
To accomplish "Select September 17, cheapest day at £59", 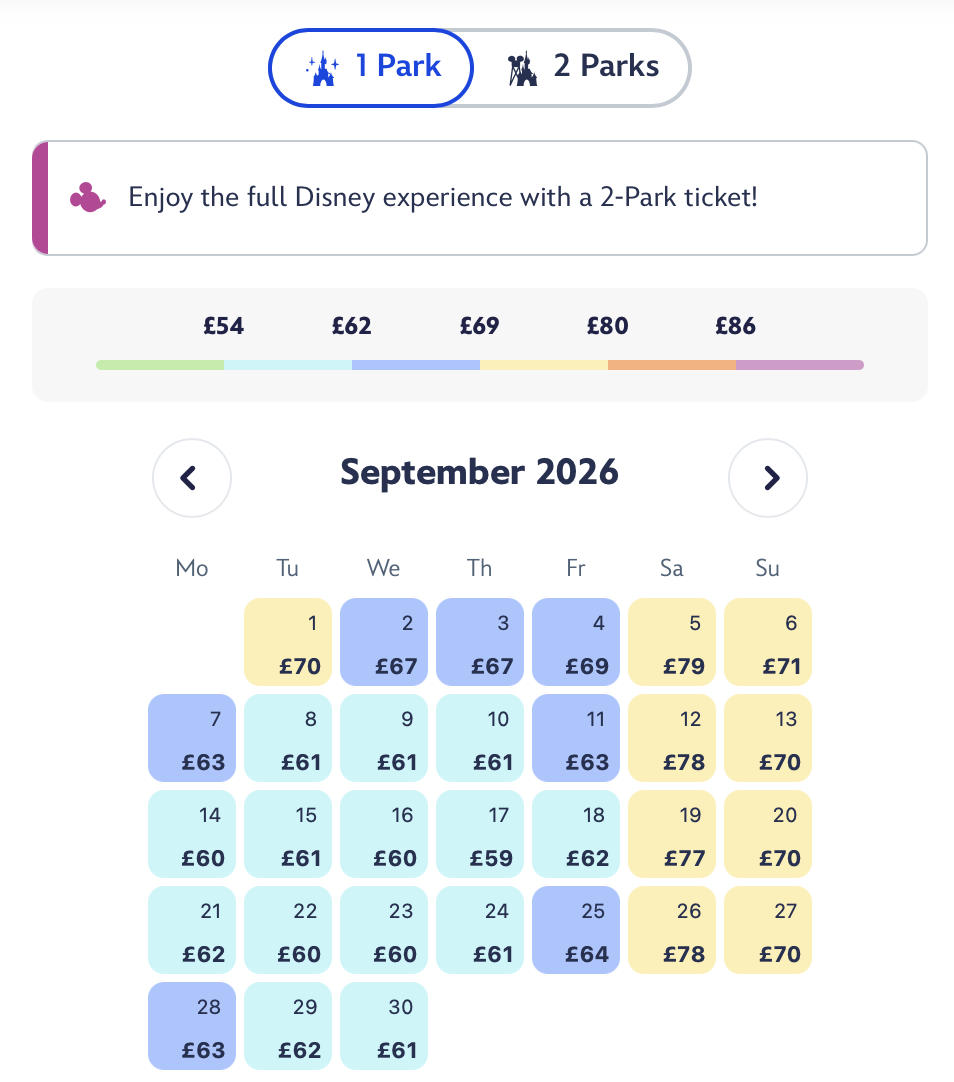I will (480, 834).
